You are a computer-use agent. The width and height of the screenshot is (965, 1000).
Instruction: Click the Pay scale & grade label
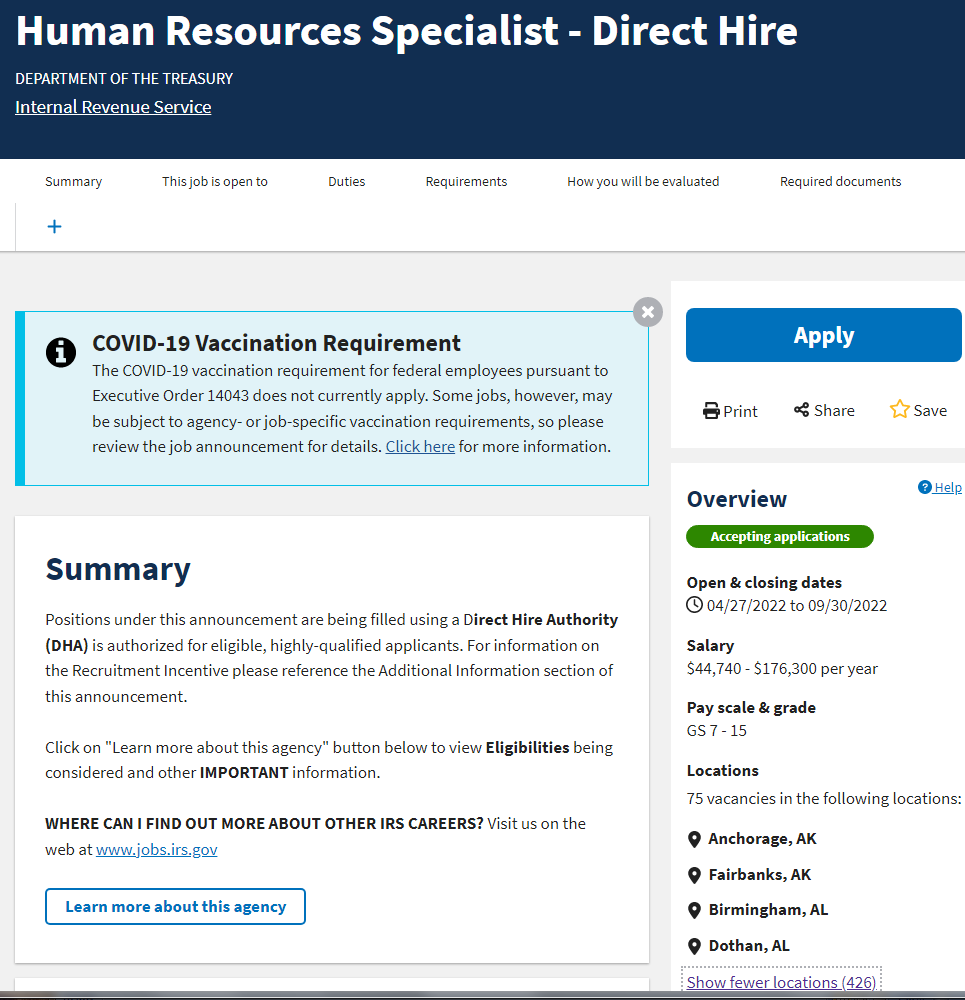coord(751,707)
